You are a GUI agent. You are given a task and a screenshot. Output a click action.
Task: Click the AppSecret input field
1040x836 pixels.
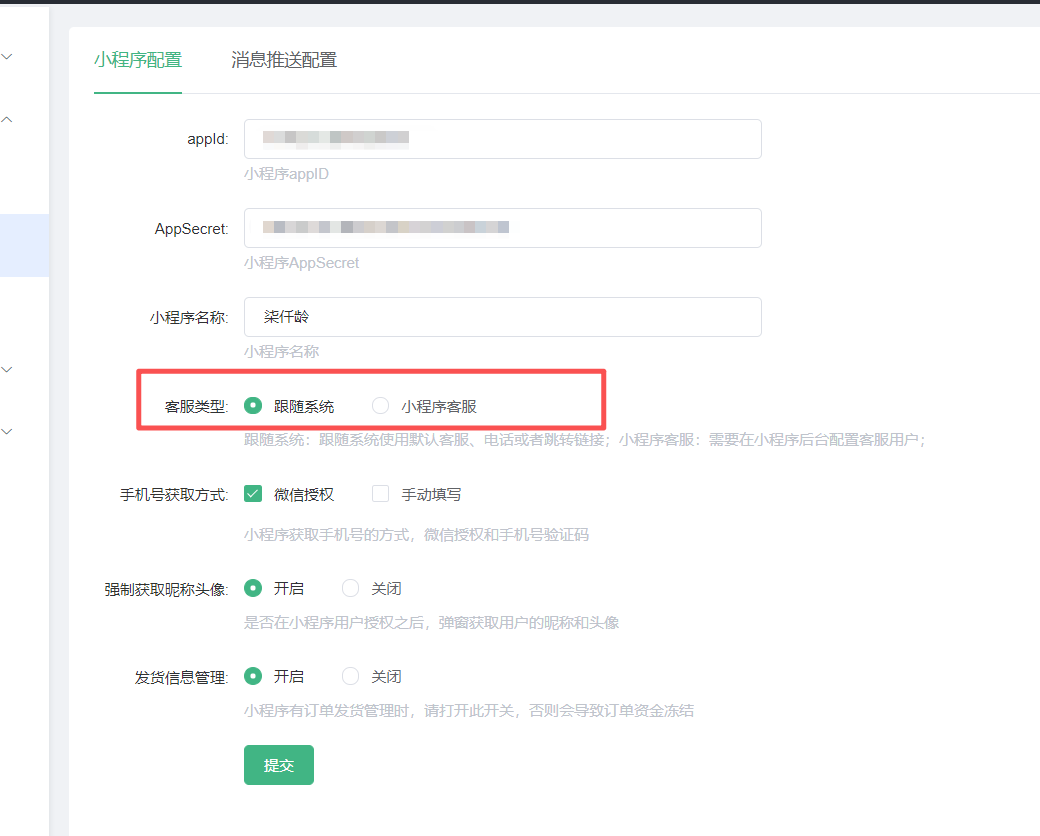(x=503, y=228)
